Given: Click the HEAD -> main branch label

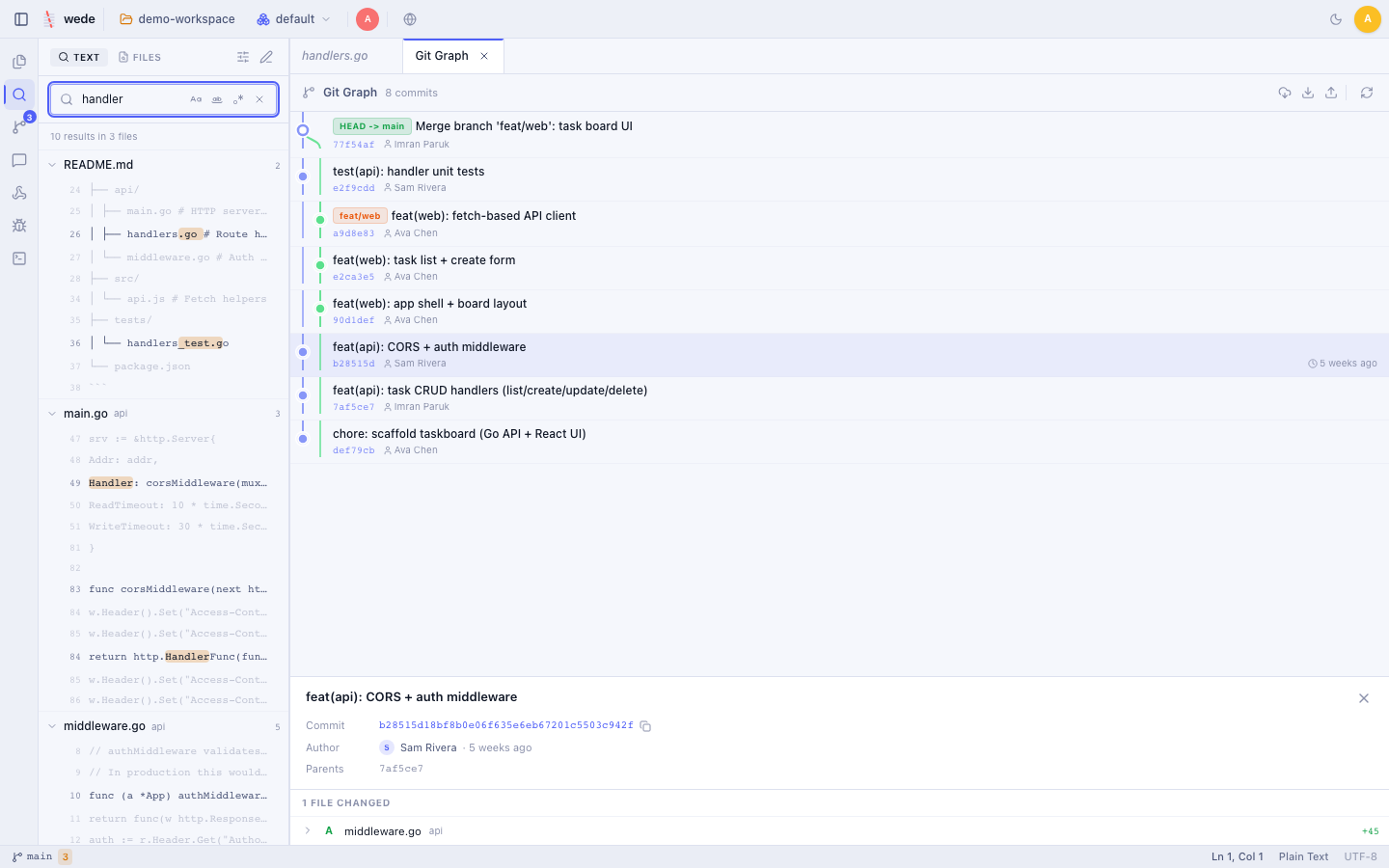Looking at the screenshot, I should (372, 126).
